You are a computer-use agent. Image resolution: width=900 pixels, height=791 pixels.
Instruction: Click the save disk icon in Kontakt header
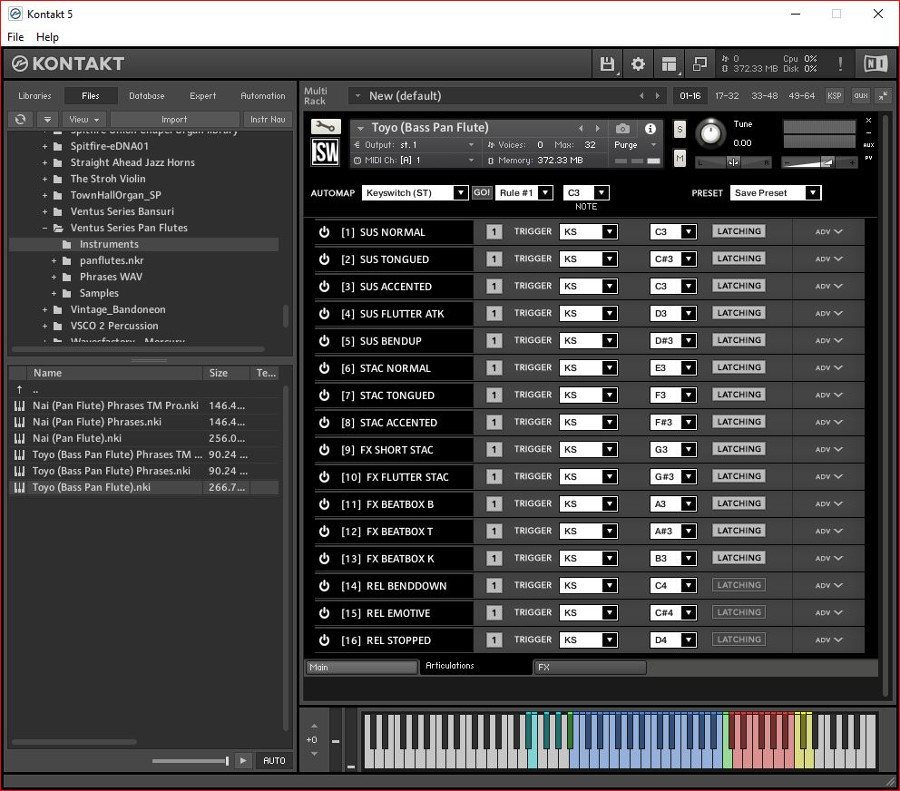(607, 64)
